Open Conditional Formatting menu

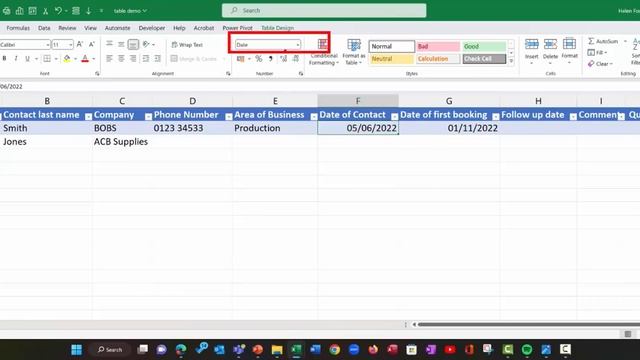point(323,52)
